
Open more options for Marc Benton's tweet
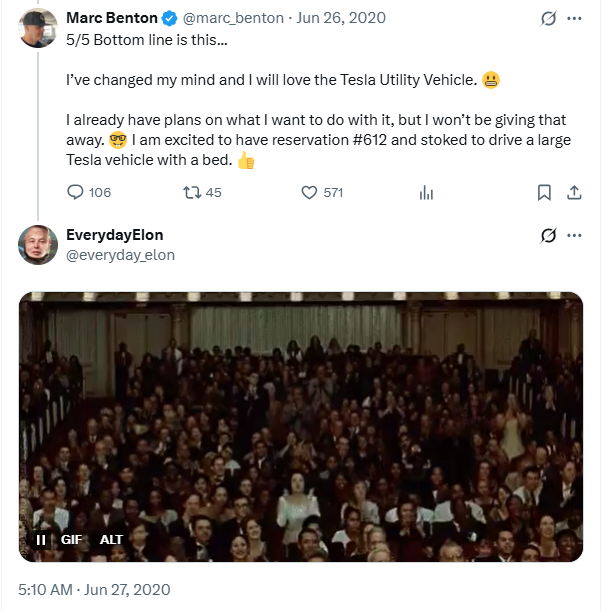click(x=574, y=18)
